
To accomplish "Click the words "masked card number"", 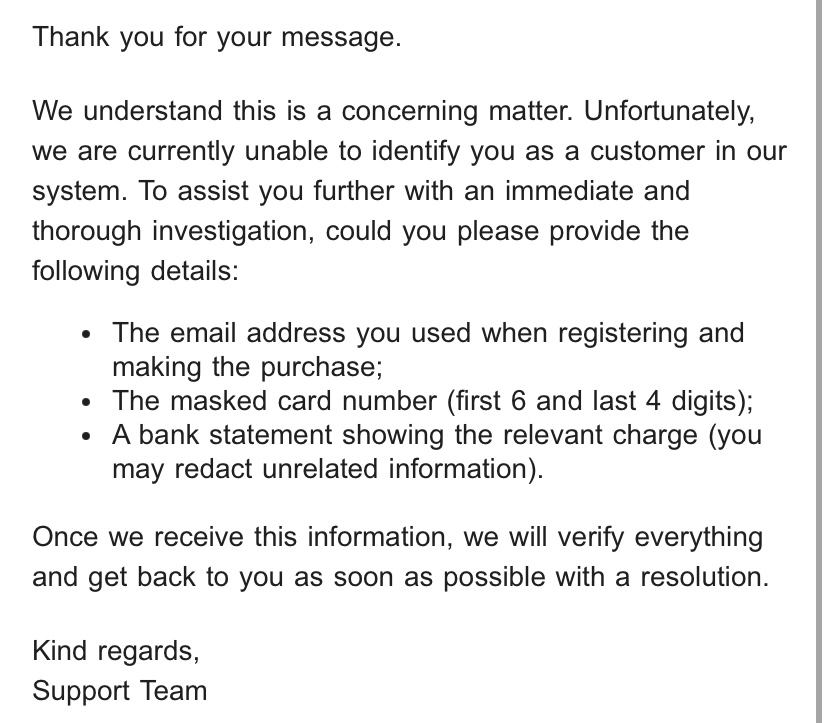I will pos(302,401).
